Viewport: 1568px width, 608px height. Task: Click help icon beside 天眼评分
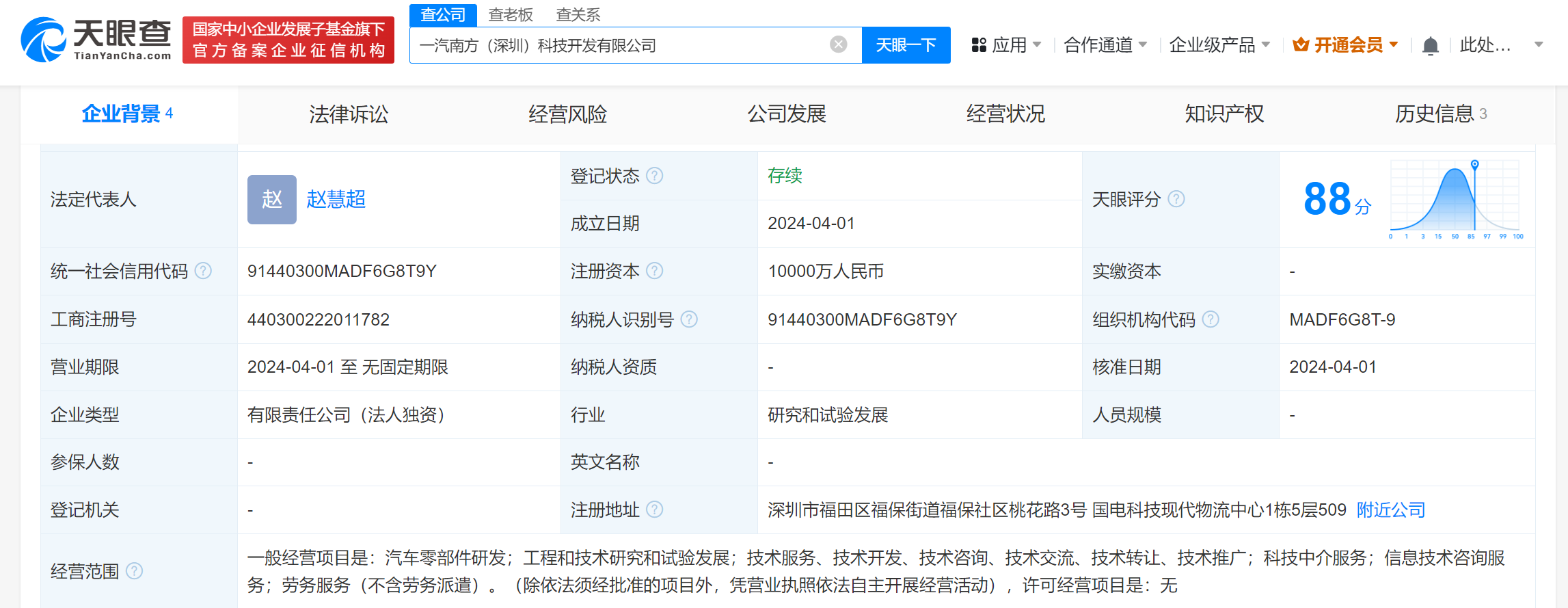(1176, 199)
